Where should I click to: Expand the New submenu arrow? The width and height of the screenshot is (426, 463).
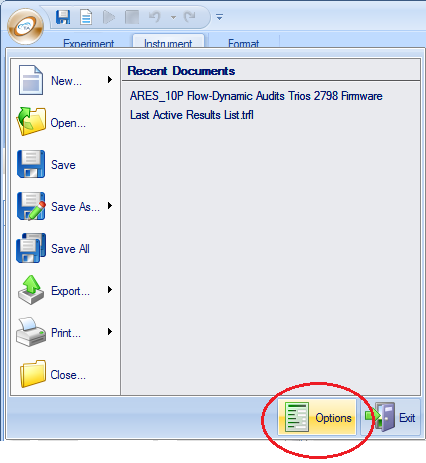click(110, 80)
